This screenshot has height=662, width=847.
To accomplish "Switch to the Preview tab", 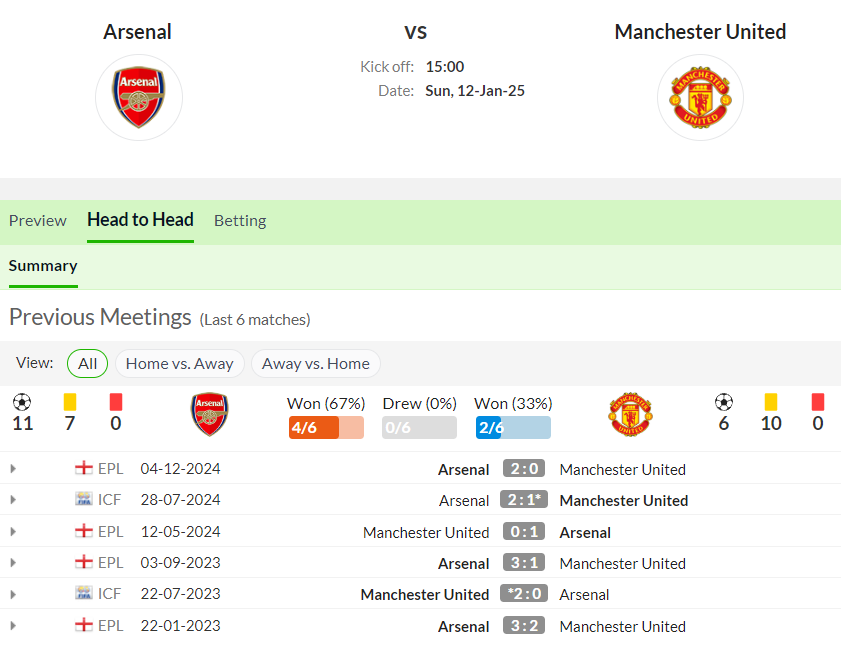I will click(x=38, y=221).
